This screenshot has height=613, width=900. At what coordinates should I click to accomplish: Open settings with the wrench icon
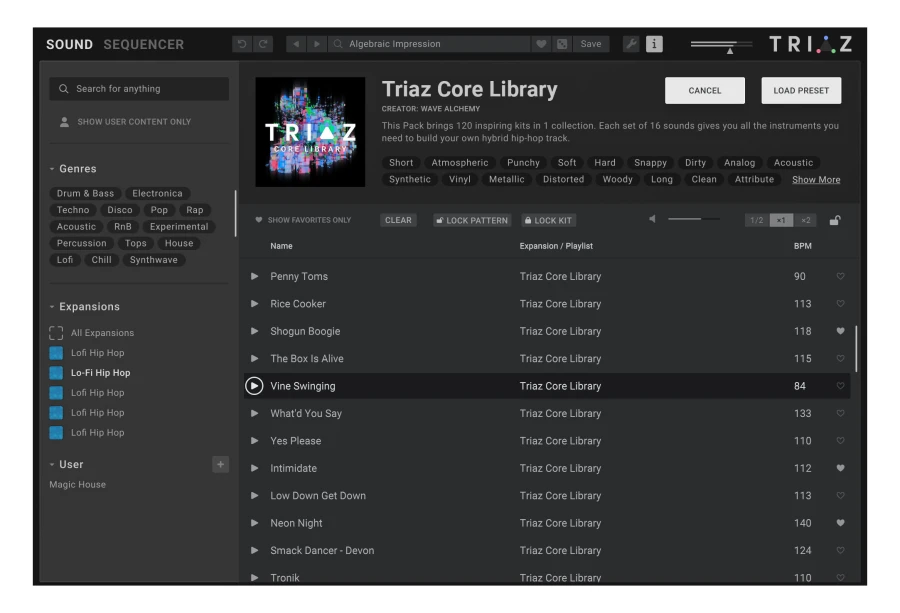tap(631, 44)
